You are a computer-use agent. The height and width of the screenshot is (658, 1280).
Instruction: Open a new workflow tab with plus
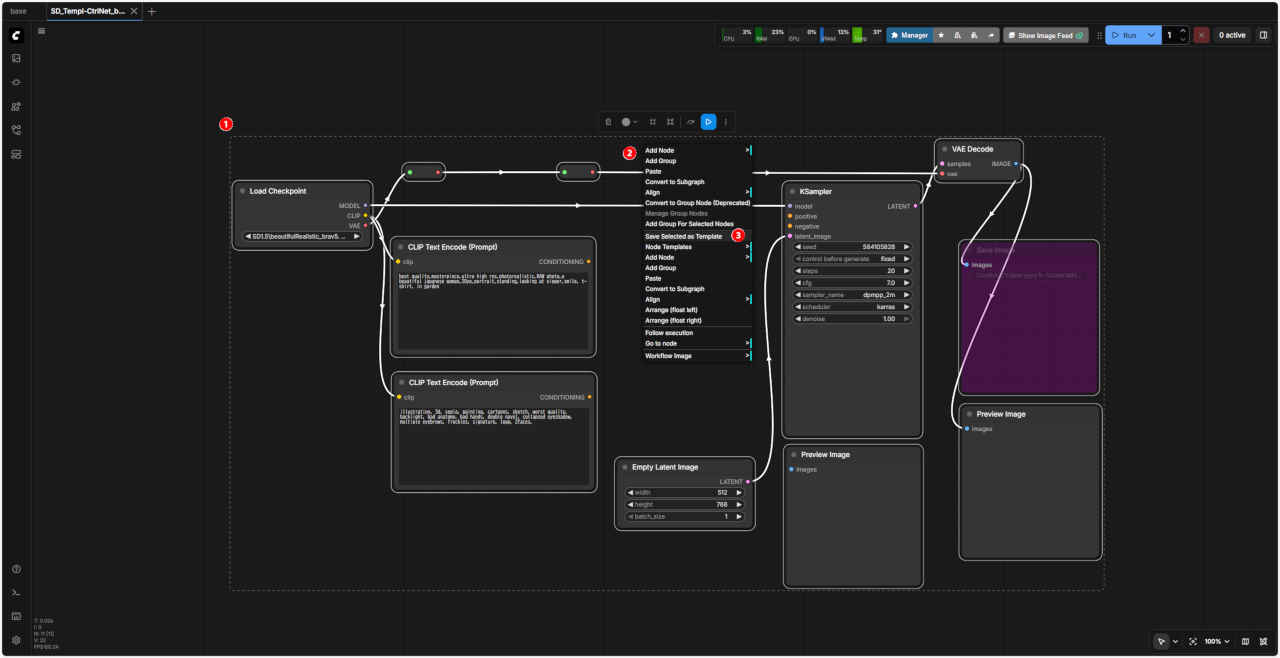(152, 11)
